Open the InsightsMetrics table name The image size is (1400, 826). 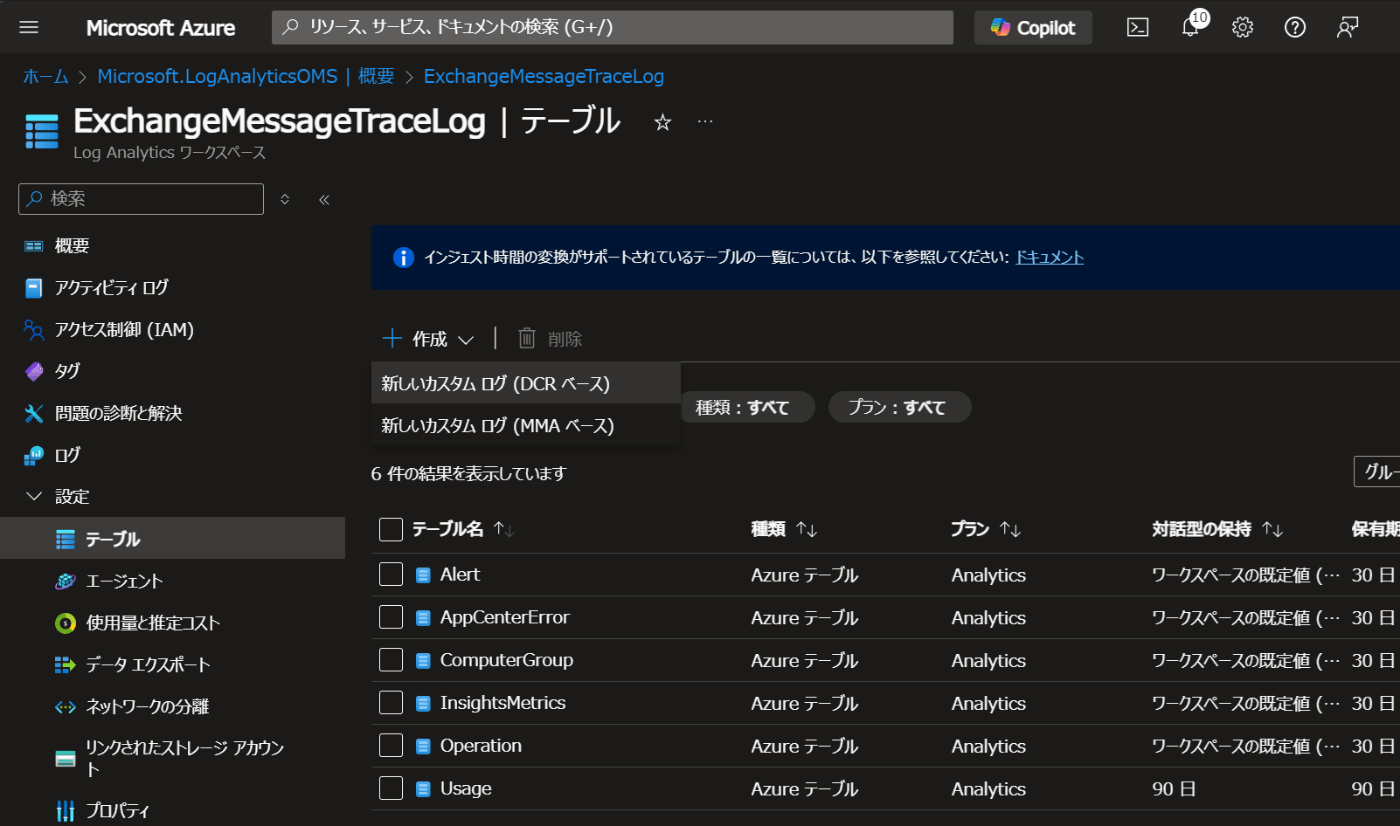click(503, 703)
